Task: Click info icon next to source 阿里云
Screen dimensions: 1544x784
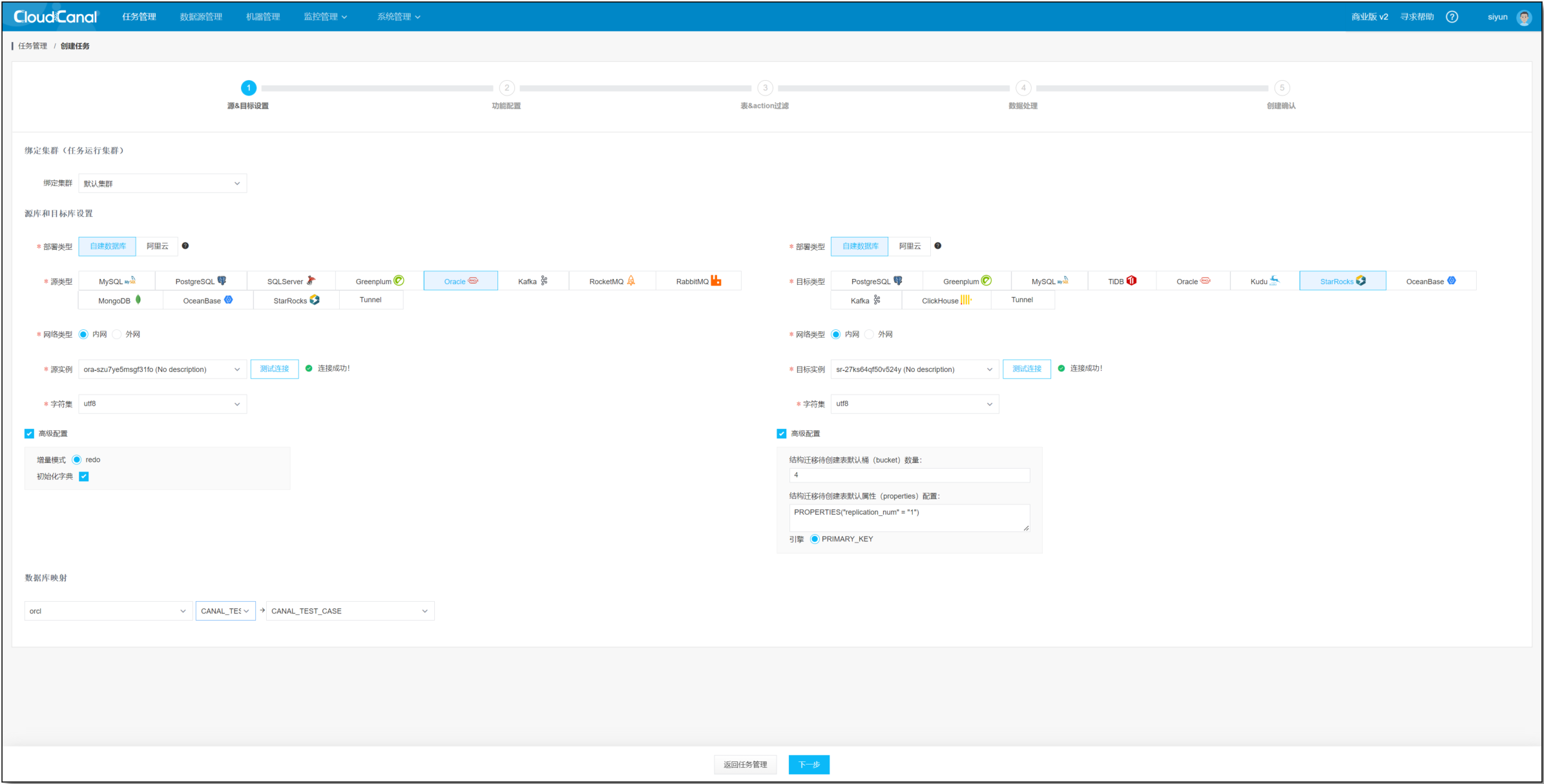Action: click(x=185, y=246)
